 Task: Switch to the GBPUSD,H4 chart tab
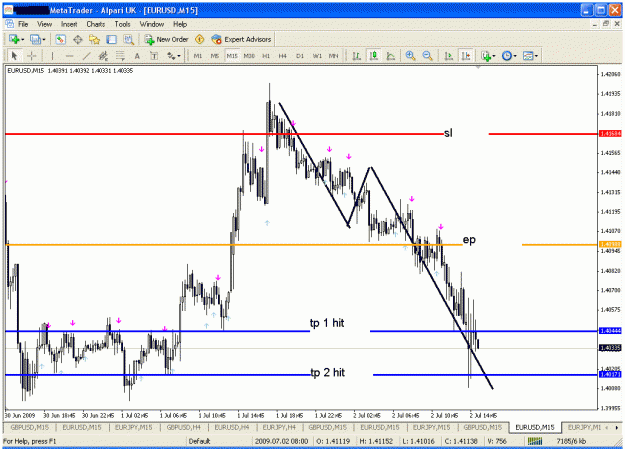pos(184,427)
